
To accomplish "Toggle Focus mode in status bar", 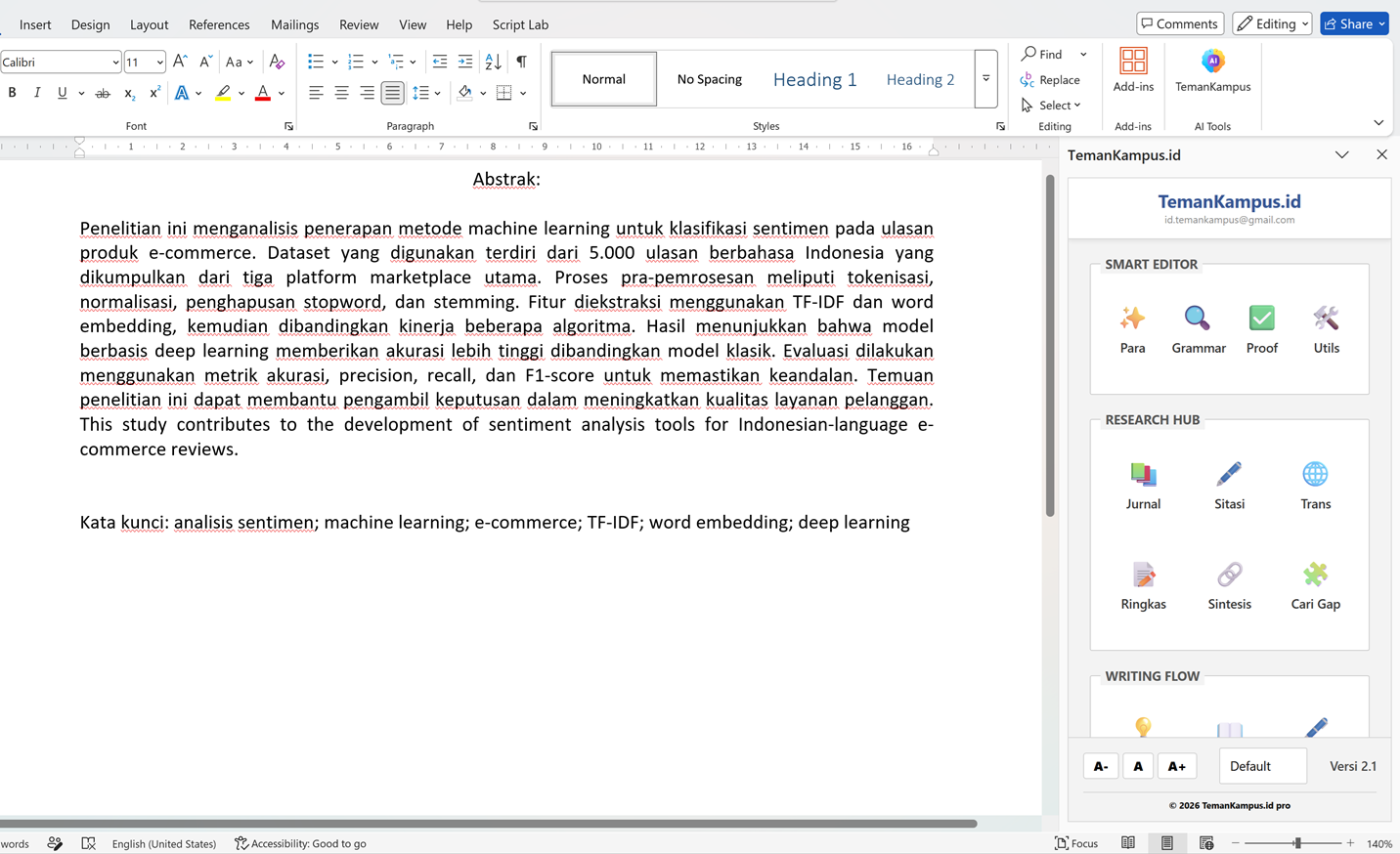I will [1076, 843].
